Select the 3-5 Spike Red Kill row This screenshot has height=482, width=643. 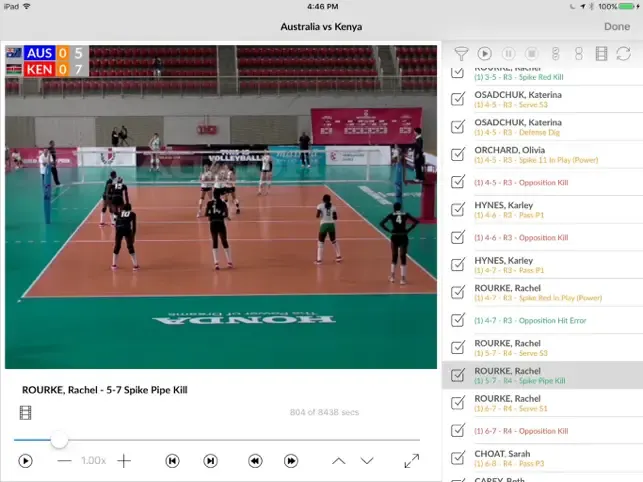pyautogui.click(x=543, y=76)
